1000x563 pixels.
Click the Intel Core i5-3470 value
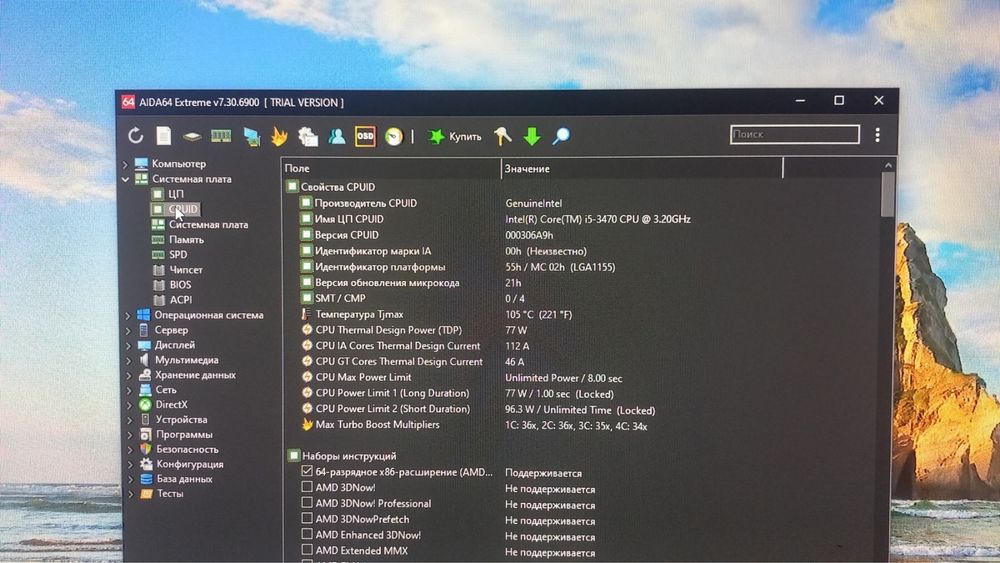598,219
